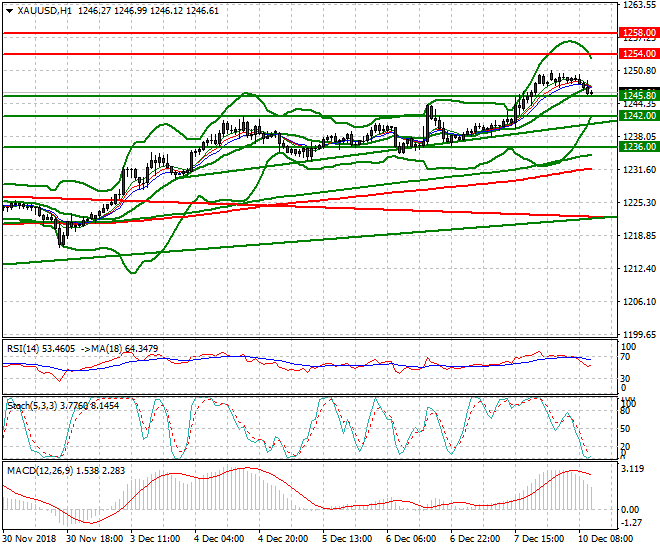Click the 1225.30 price scale value
Image resolution: width=660 pixels, height=550 pixels.
coord(639,202)
